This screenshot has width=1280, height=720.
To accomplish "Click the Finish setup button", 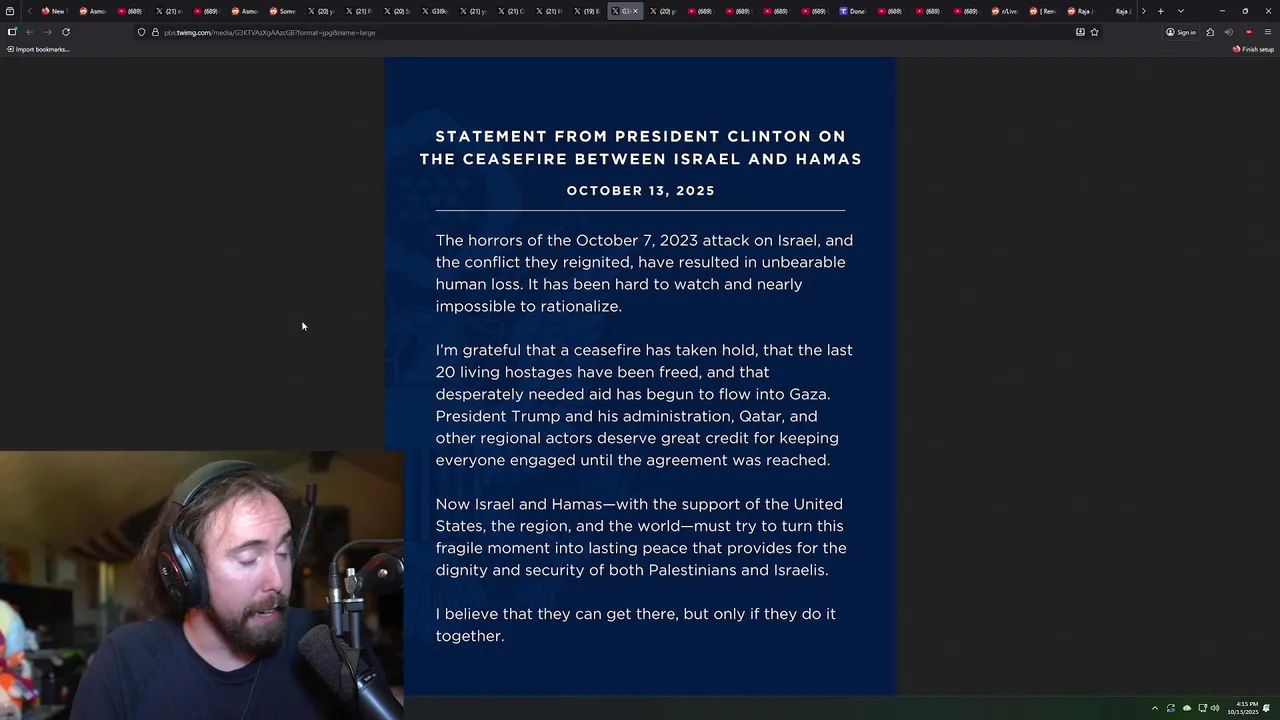I will (1253, 49).
